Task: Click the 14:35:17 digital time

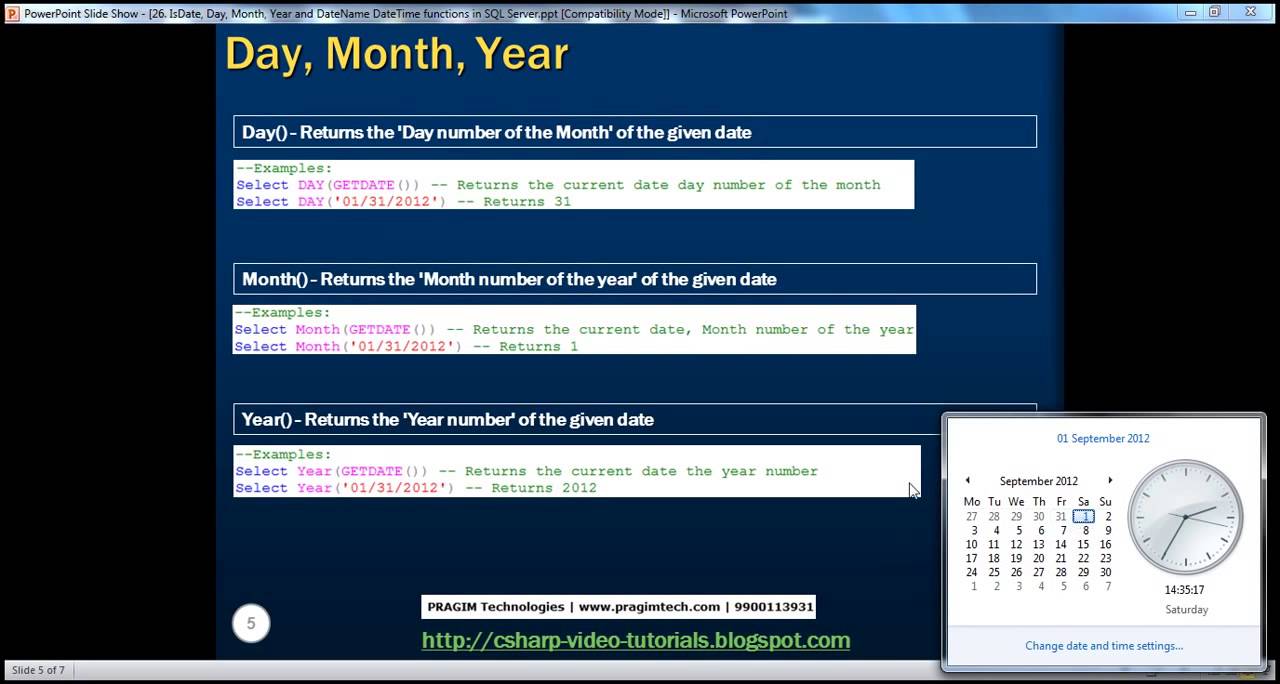Action: tap(1185, 590)
